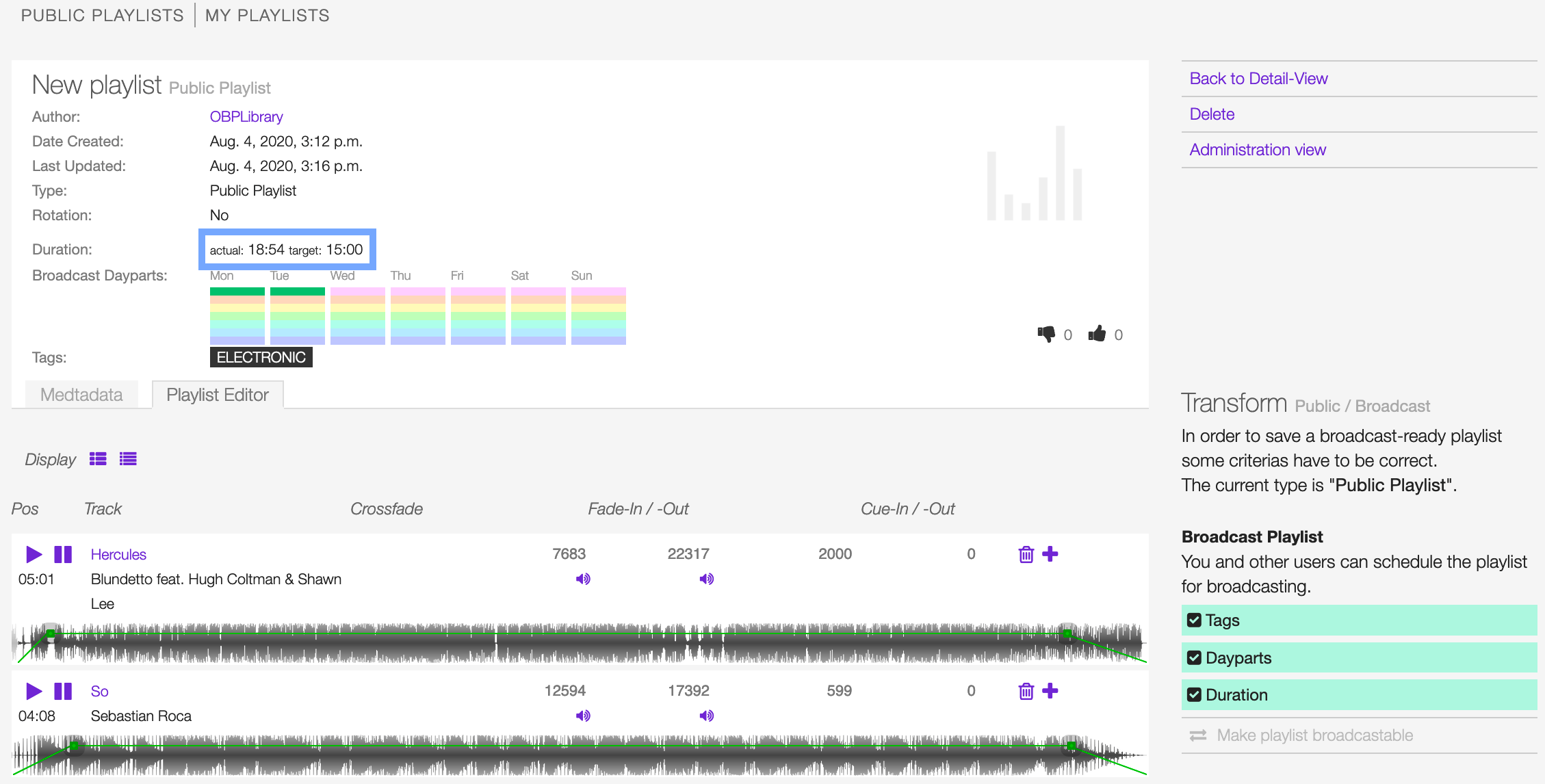
Task: Click thumbs up icon
Action: [1097, 334]
